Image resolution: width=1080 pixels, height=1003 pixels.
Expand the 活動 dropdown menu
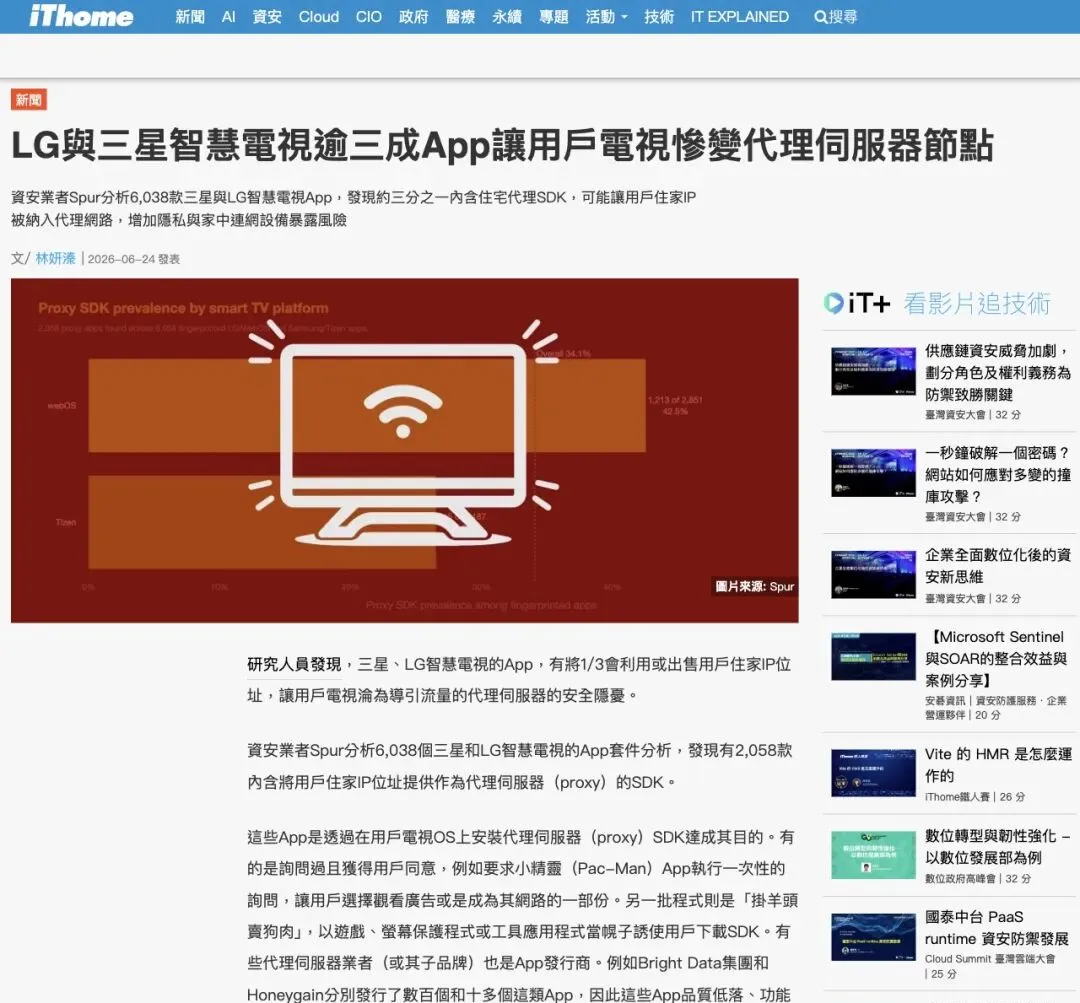click(x=606, y=17)
